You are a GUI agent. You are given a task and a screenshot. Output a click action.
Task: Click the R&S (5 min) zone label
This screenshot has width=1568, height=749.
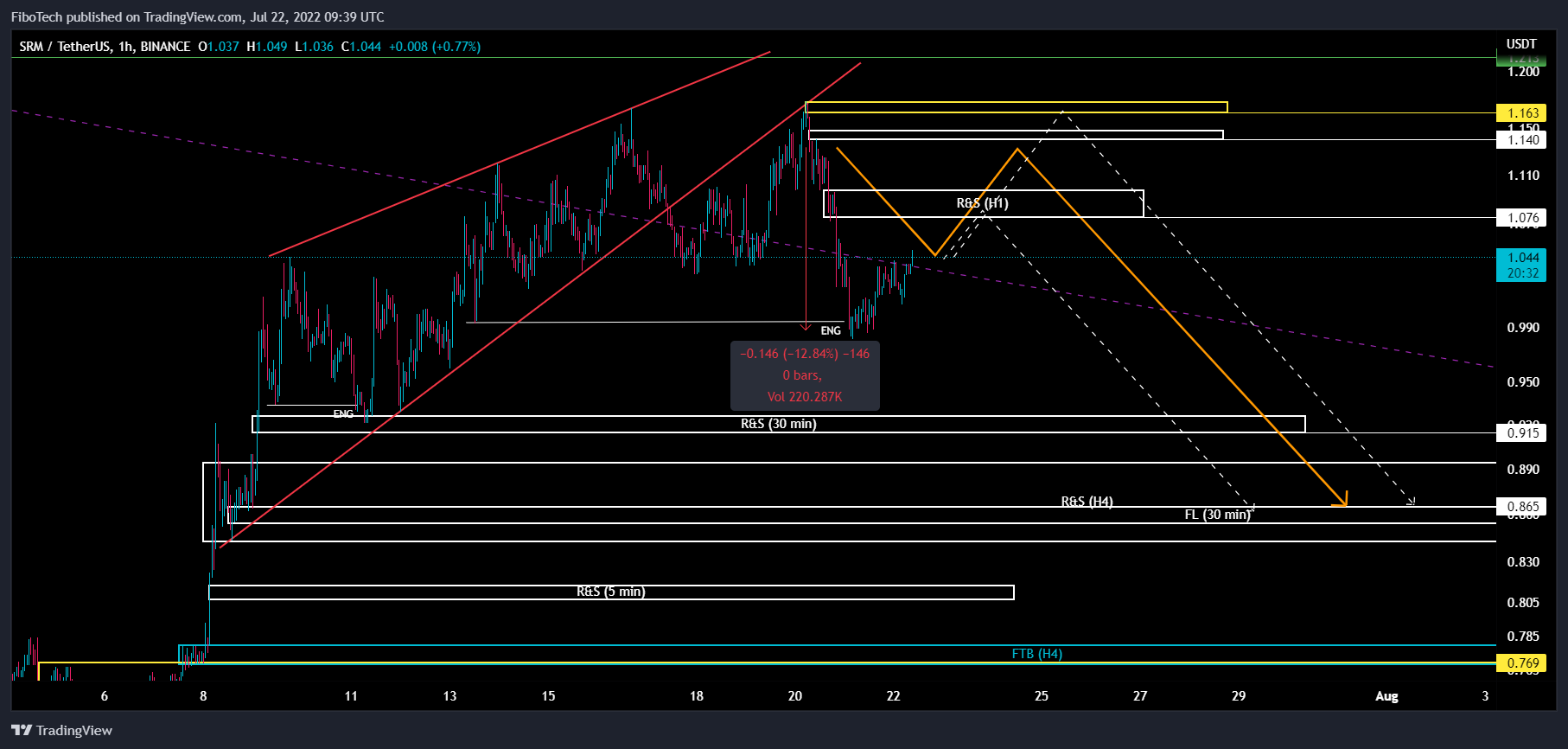point(611,592)
